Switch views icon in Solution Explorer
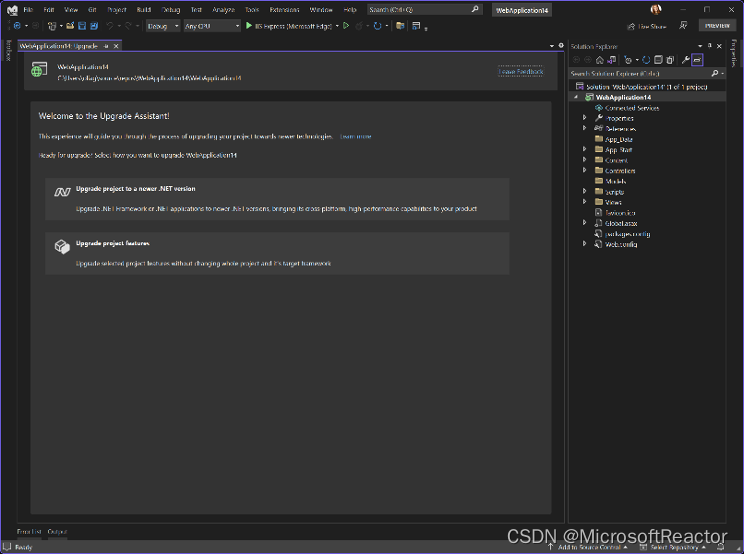The image size is (744, 554). click(612, 60)
